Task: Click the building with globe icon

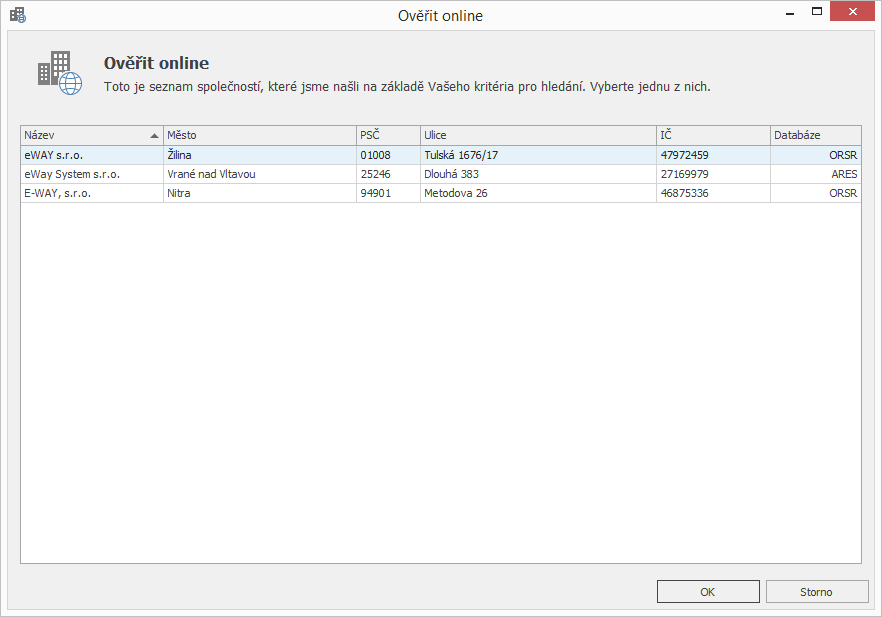Action: click(60, 73)
